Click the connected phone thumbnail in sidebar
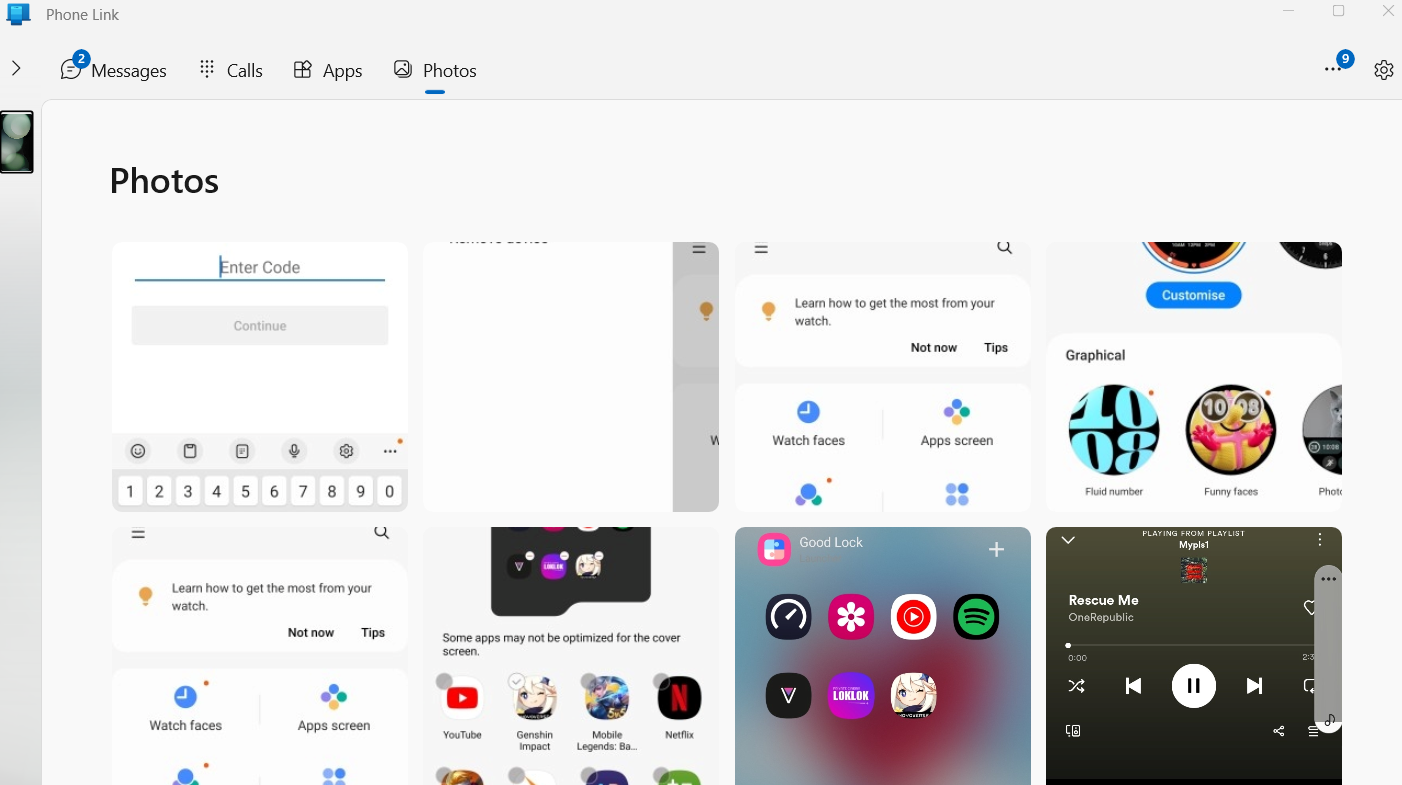Image resolution: width=1402 pixels, height=785 pixels. coord(17,142)
